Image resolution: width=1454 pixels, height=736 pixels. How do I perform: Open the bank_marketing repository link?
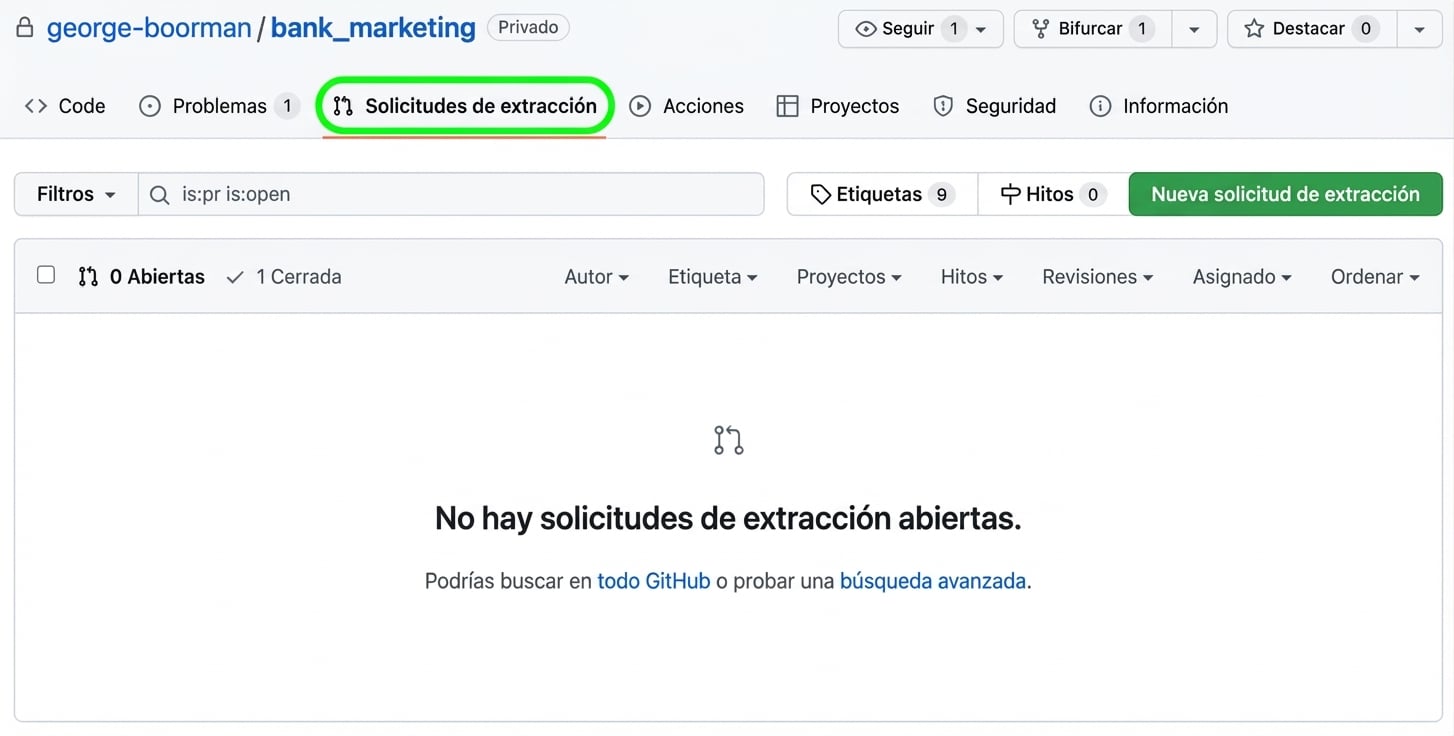[373, 28]
